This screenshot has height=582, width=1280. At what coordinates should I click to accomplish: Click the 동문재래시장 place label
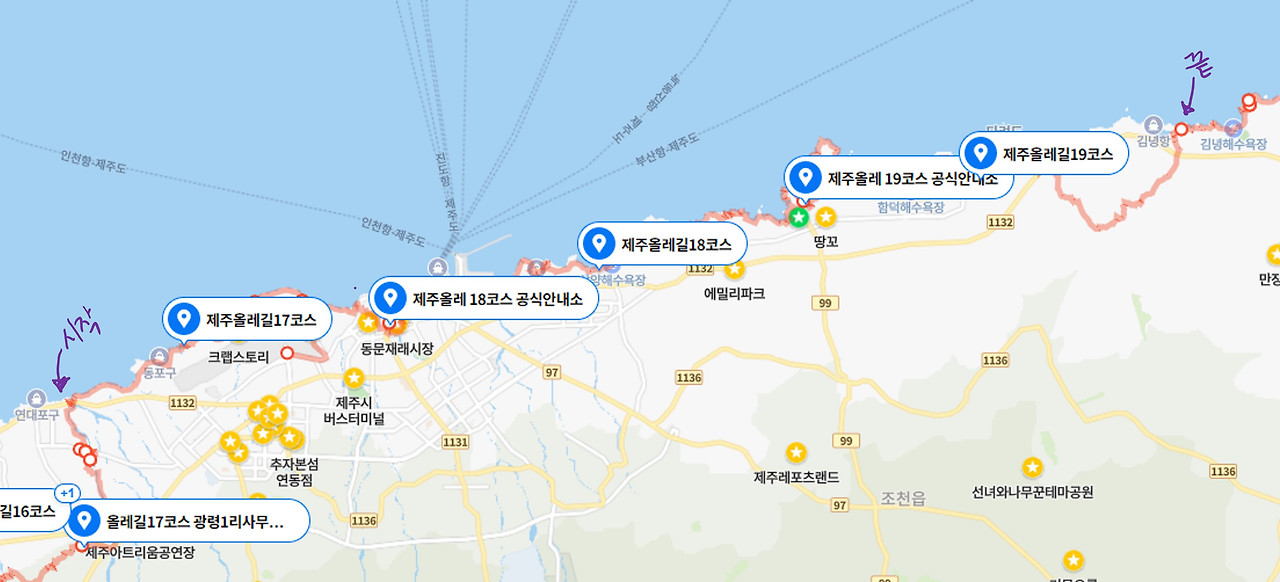[397, 349]
